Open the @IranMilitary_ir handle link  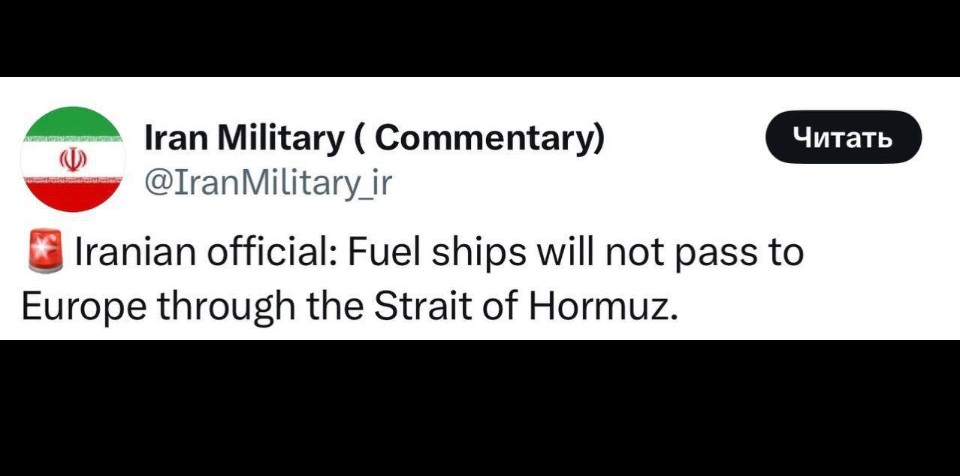268,182
